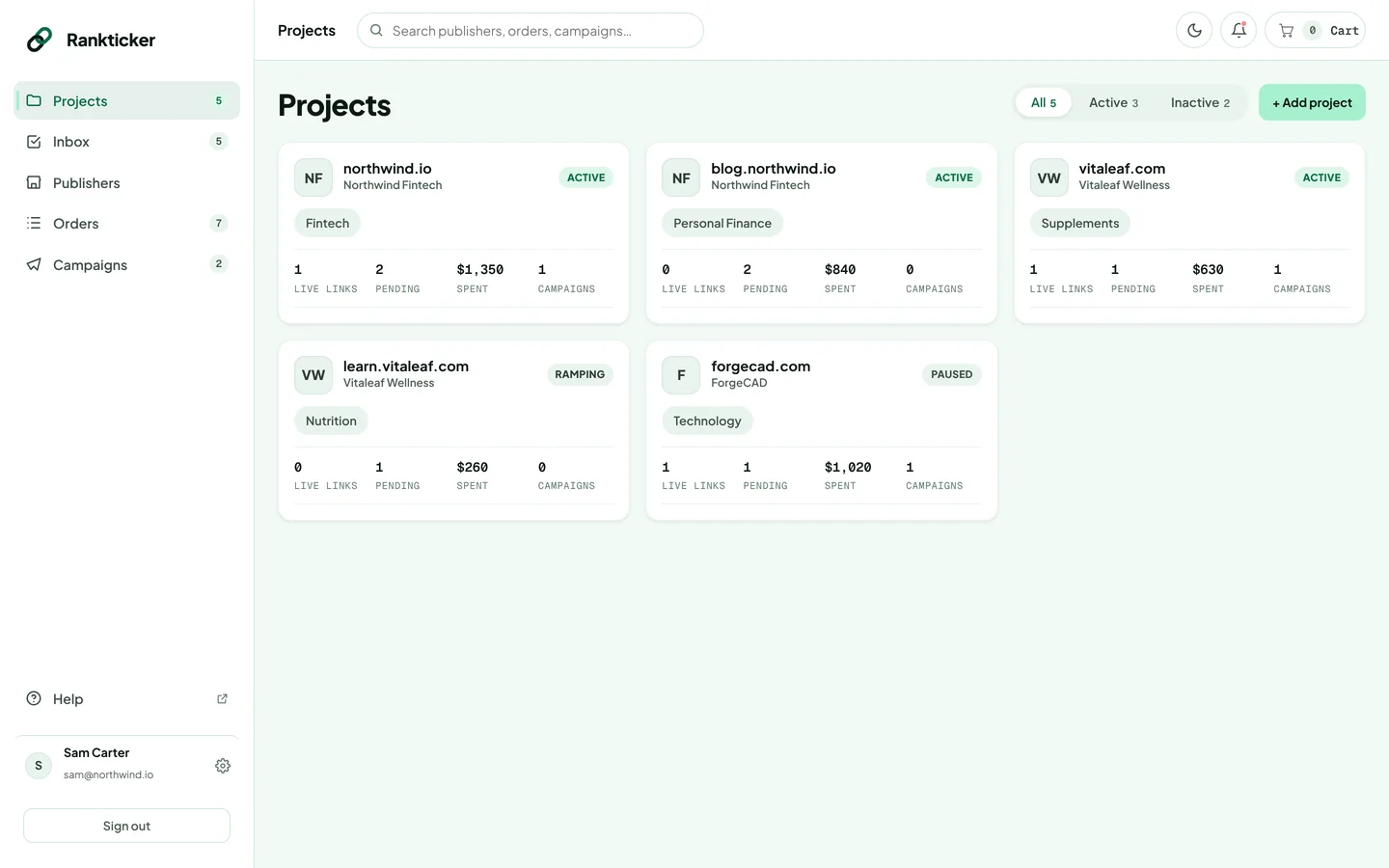The width and height of the screenshot is (1389, 868).
Task: Click the shopping cart icon
Action: [x=1286, y=31]
